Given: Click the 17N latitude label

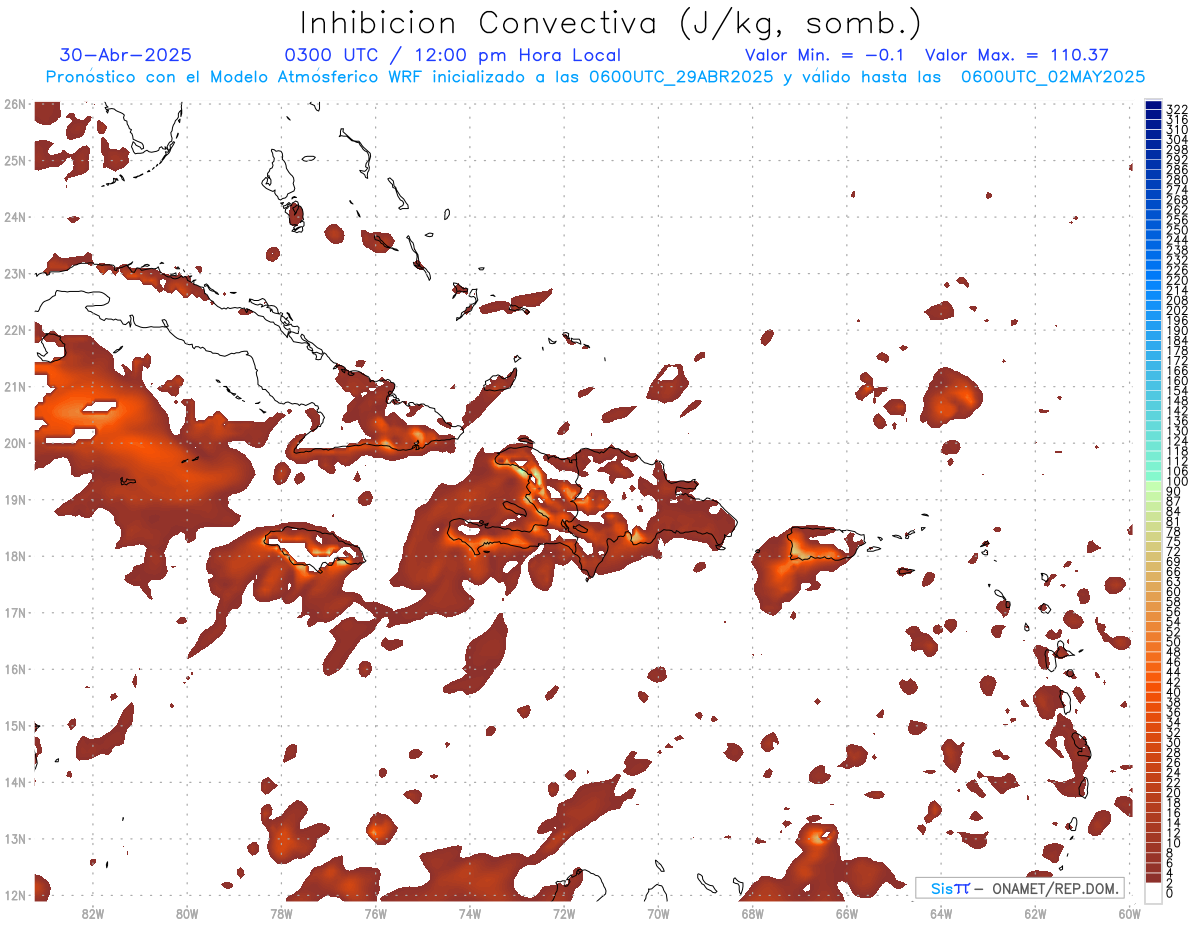Looking at the screenshot, I should click(14, 612).
